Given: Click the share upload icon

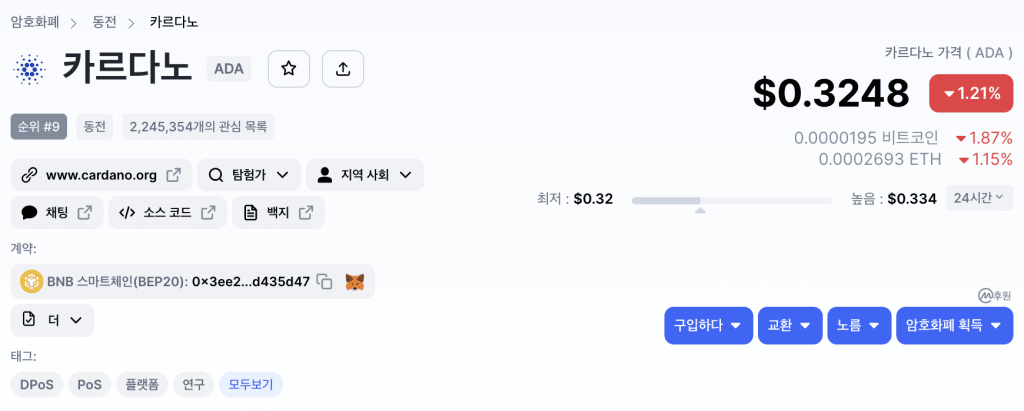Looking at the screenshot, I should coord(343,69).
